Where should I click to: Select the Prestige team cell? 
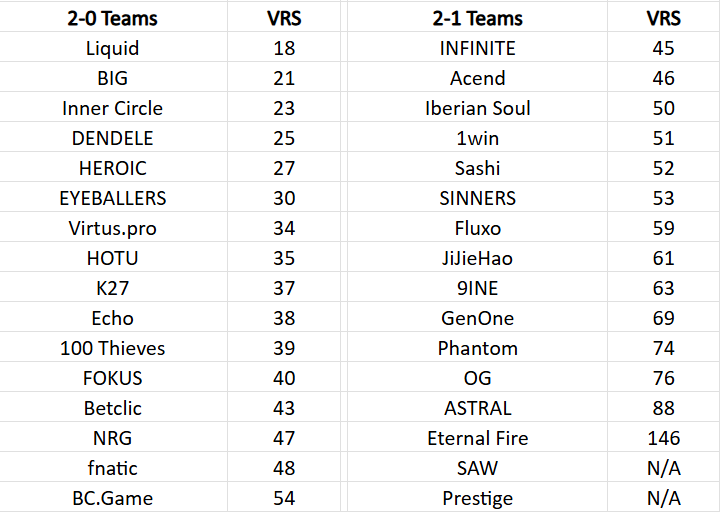point(478,498)
